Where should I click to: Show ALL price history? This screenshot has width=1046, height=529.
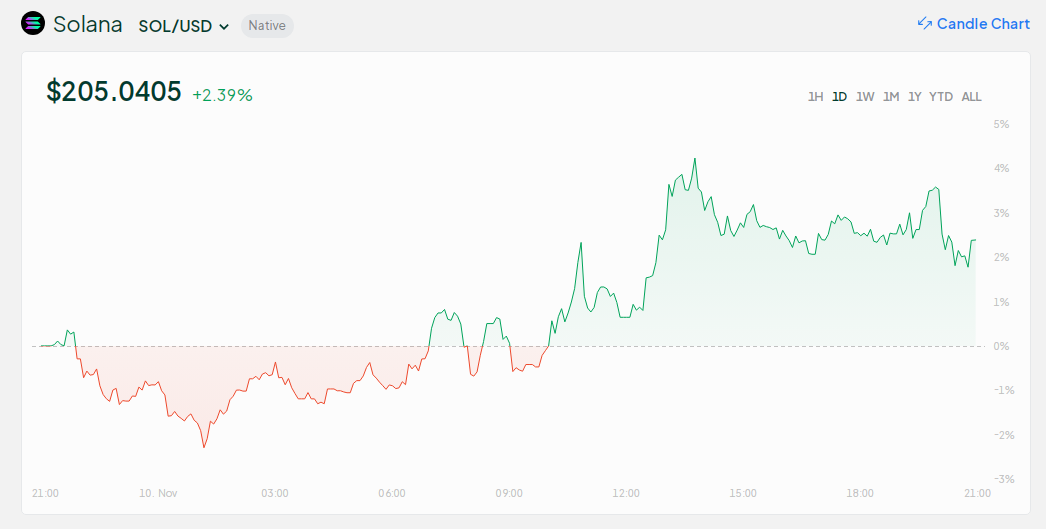click(x=971, y=97)
